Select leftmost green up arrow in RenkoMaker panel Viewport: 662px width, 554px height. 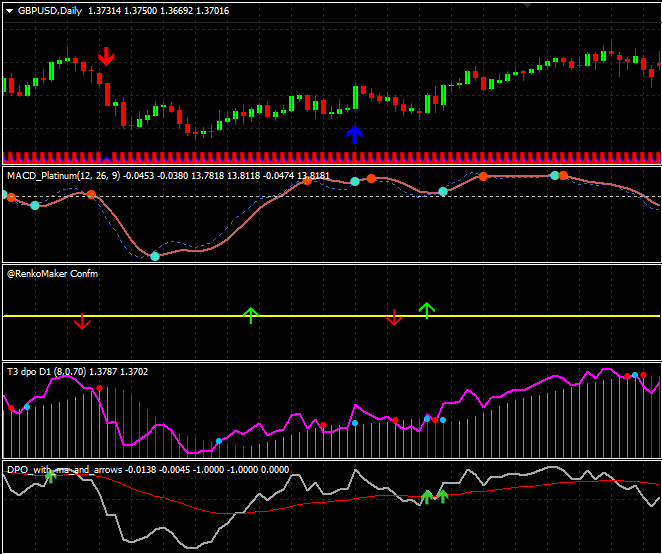[x=251, y=315]
